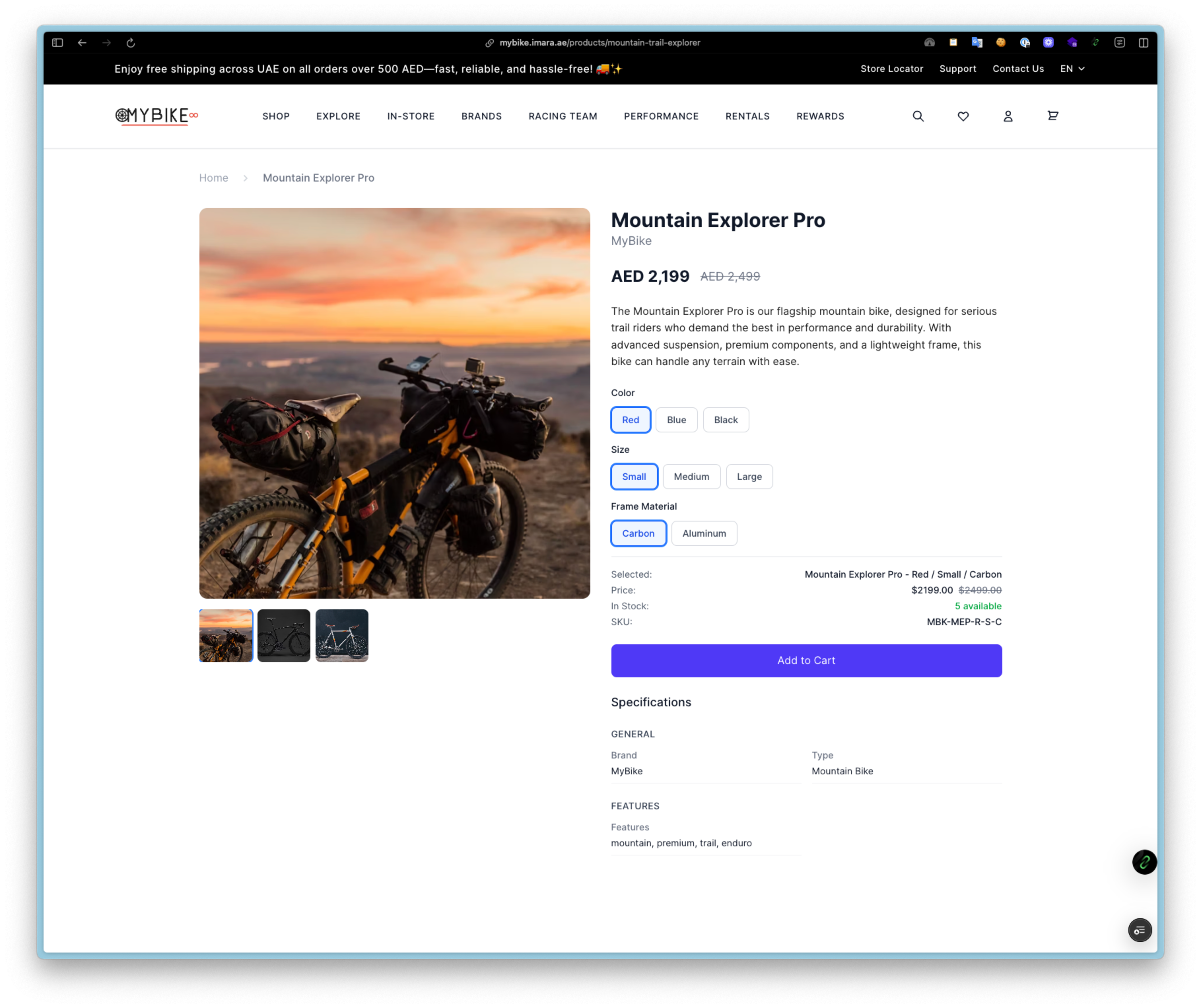
Task: Click the Add to Cart button
Action: (806, 660)
